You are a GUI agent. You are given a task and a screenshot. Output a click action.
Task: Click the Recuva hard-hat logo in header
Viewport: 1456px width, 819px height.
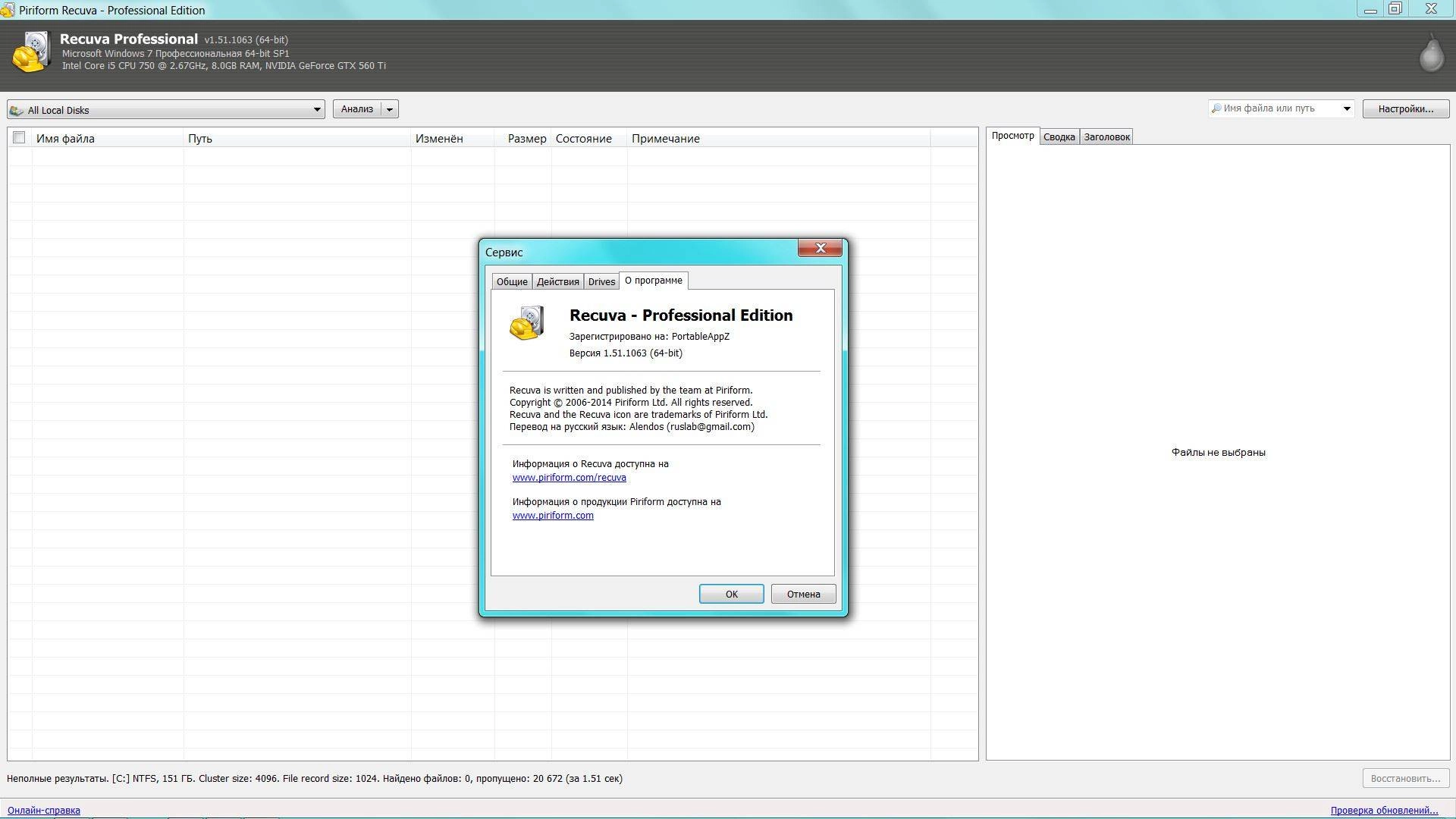(31, 52)
